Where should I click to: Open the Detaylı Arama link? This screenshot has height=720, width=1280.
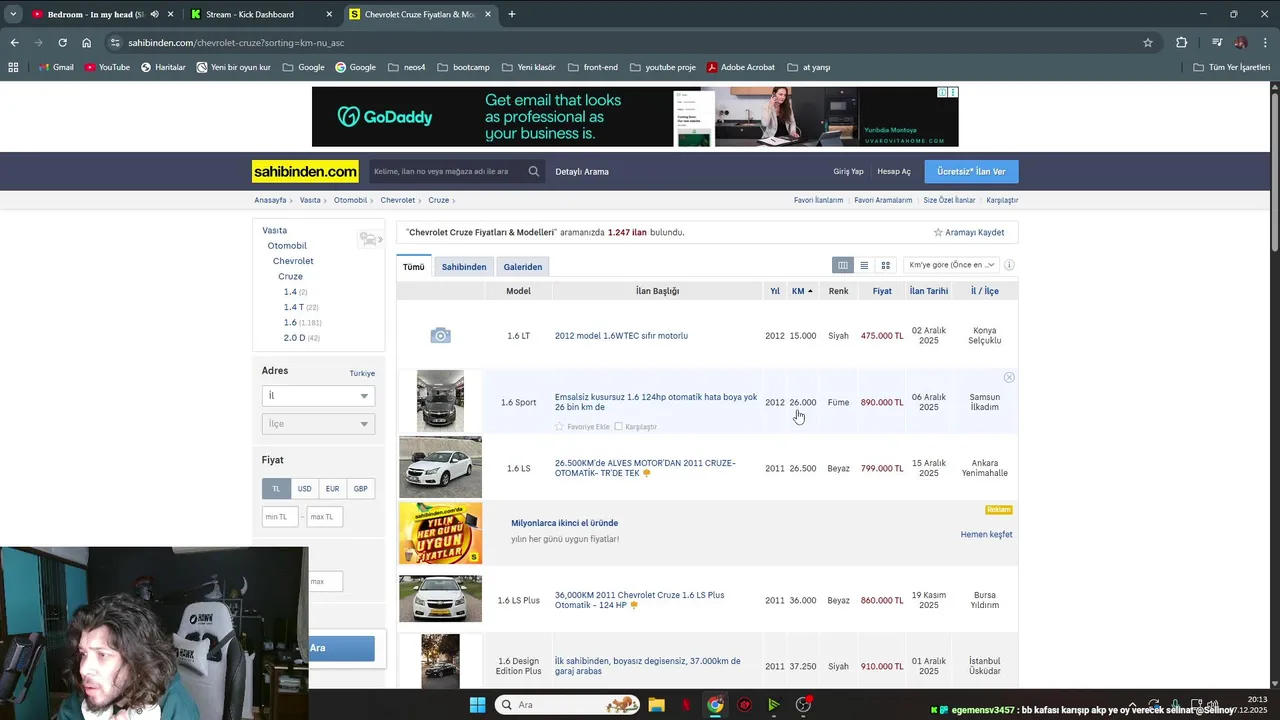[x=582, y=172]
